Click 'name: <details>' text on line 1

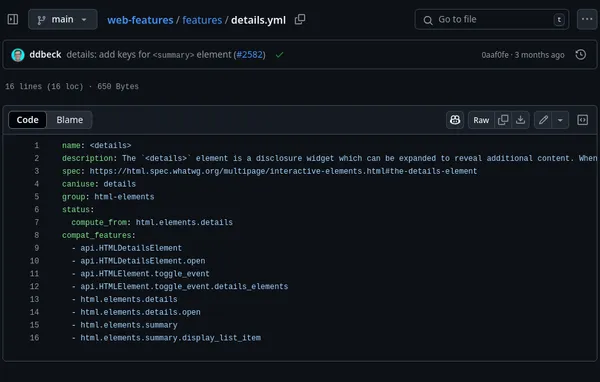pyautogui.click(x=96, y=145)
